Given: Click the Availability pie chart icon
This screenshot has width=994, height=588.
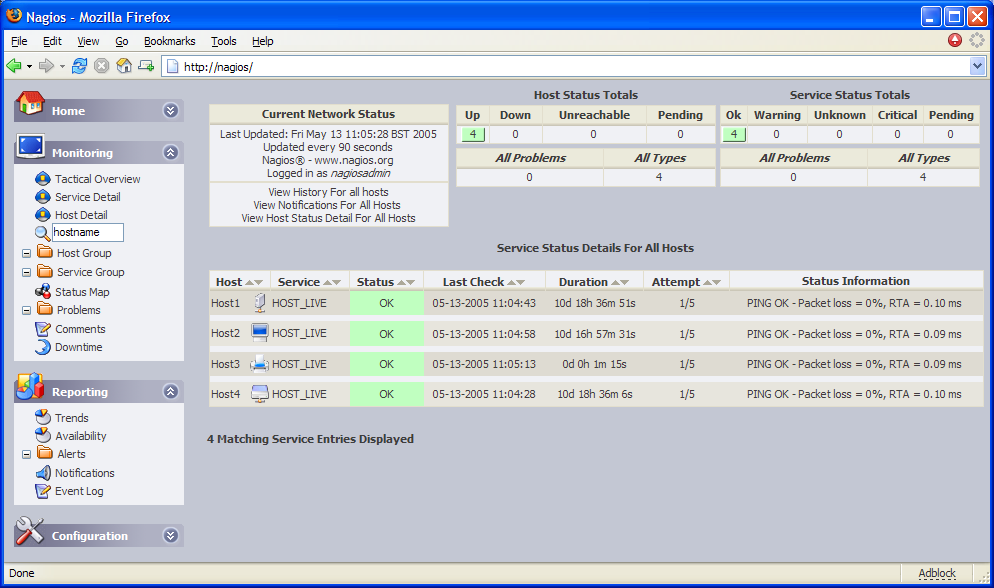Looking at the screenshot, I should [x=43, y=435].
